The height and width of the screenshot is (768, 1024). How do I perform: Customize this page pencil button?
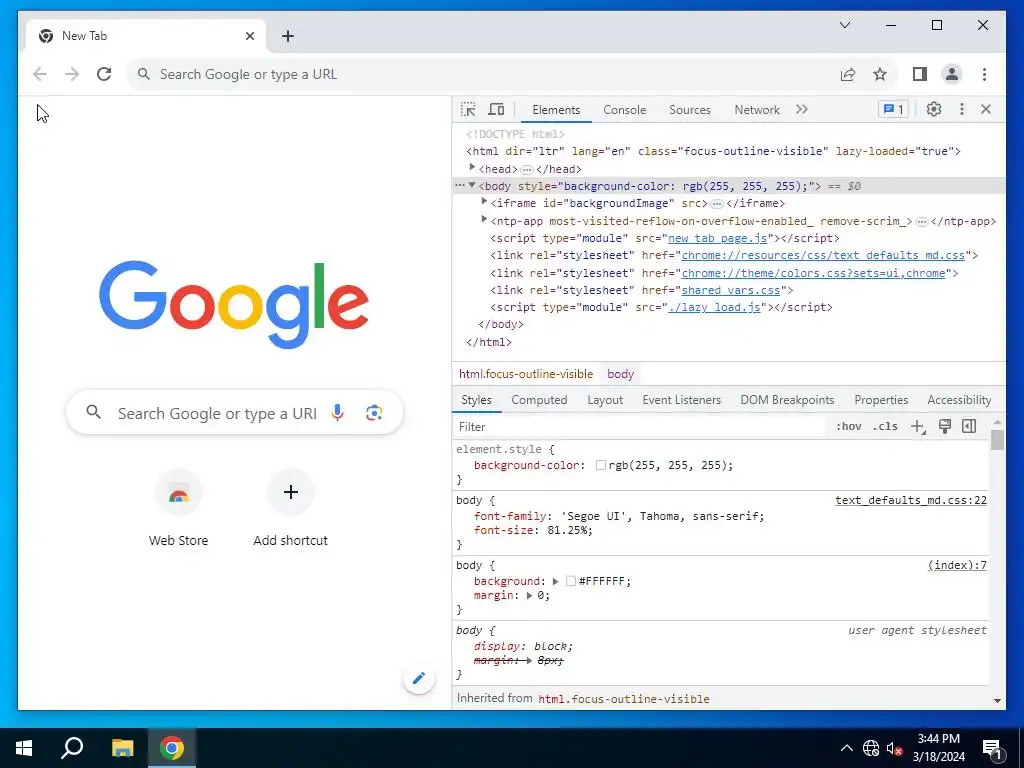tap(419, 678)
